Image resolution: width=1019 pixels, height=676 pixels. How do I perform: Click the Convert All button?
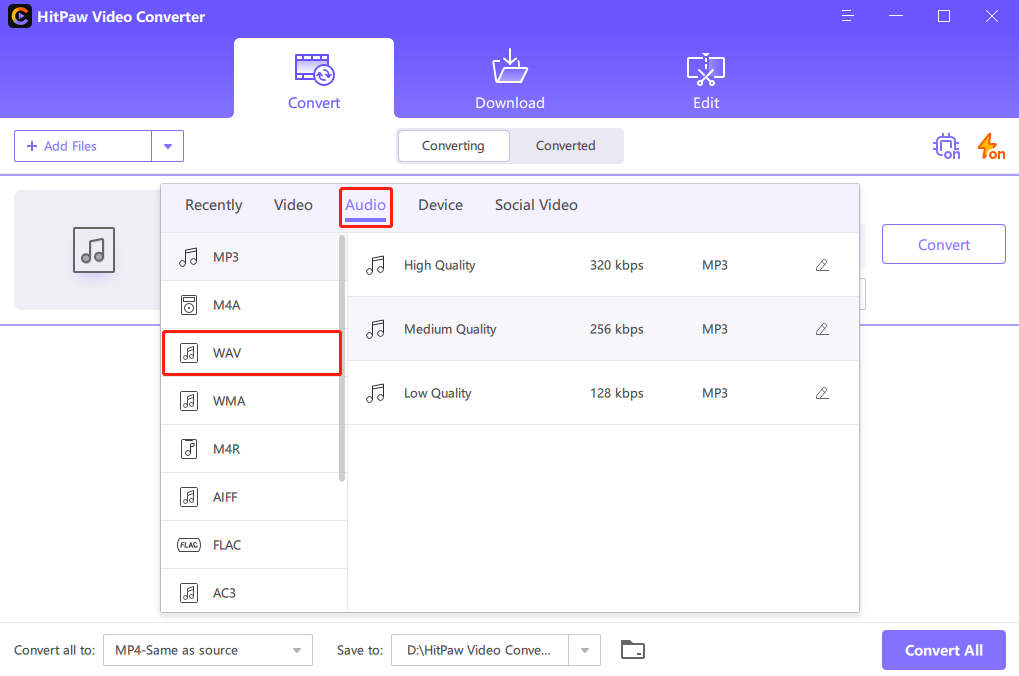tap(944, 650)
